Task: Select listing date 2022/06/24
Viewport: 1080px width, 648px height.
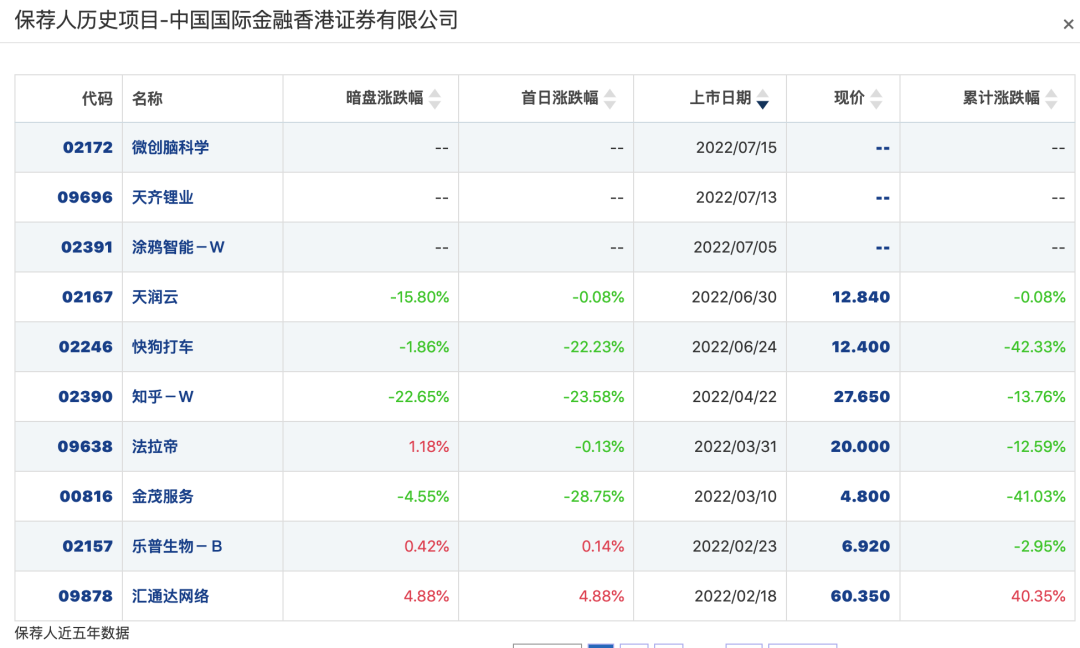Action: coord(734,347)
